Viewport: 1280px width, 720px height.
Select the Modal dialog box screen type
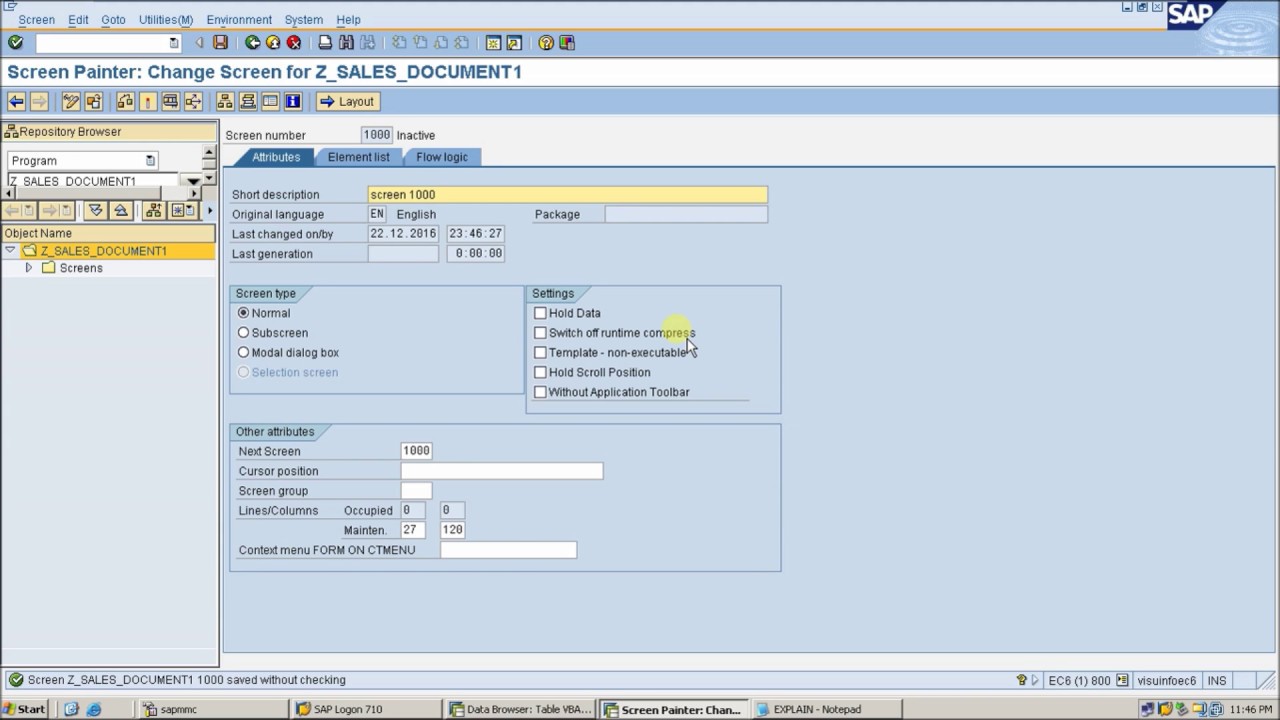point(243,352)
